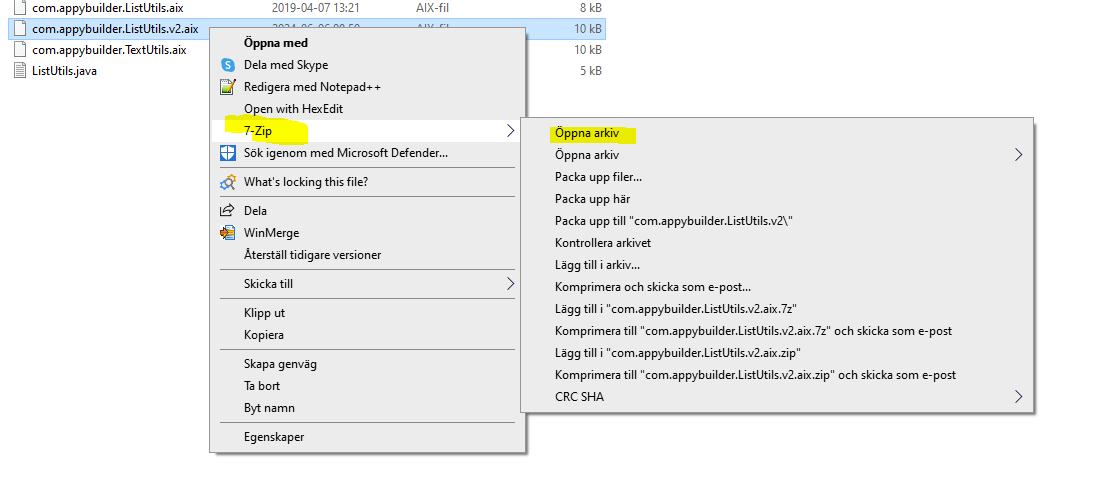
Task: Select the com.appybuilder.ListUtils.aix file row
Action: [x=107, y=8]
